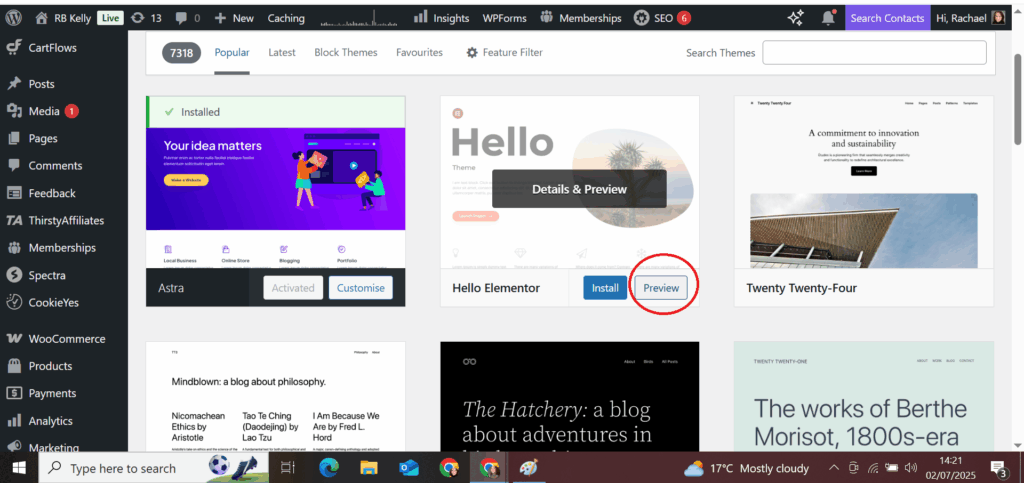1024x483 pixels.
Task: Click the Media sidebar icon
Action: 14,111
